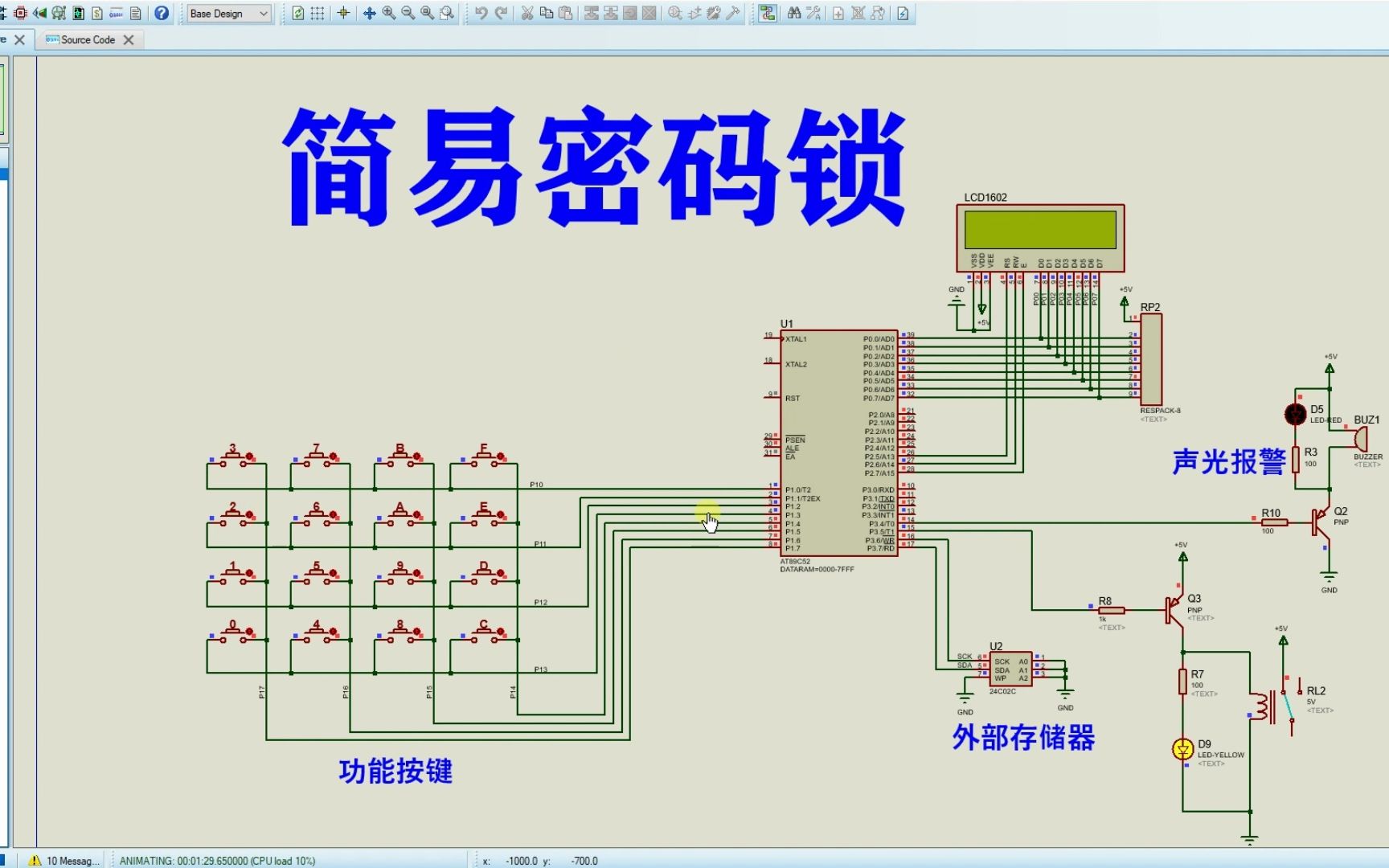Click Decompose hammer icon

tap(733, 13)
